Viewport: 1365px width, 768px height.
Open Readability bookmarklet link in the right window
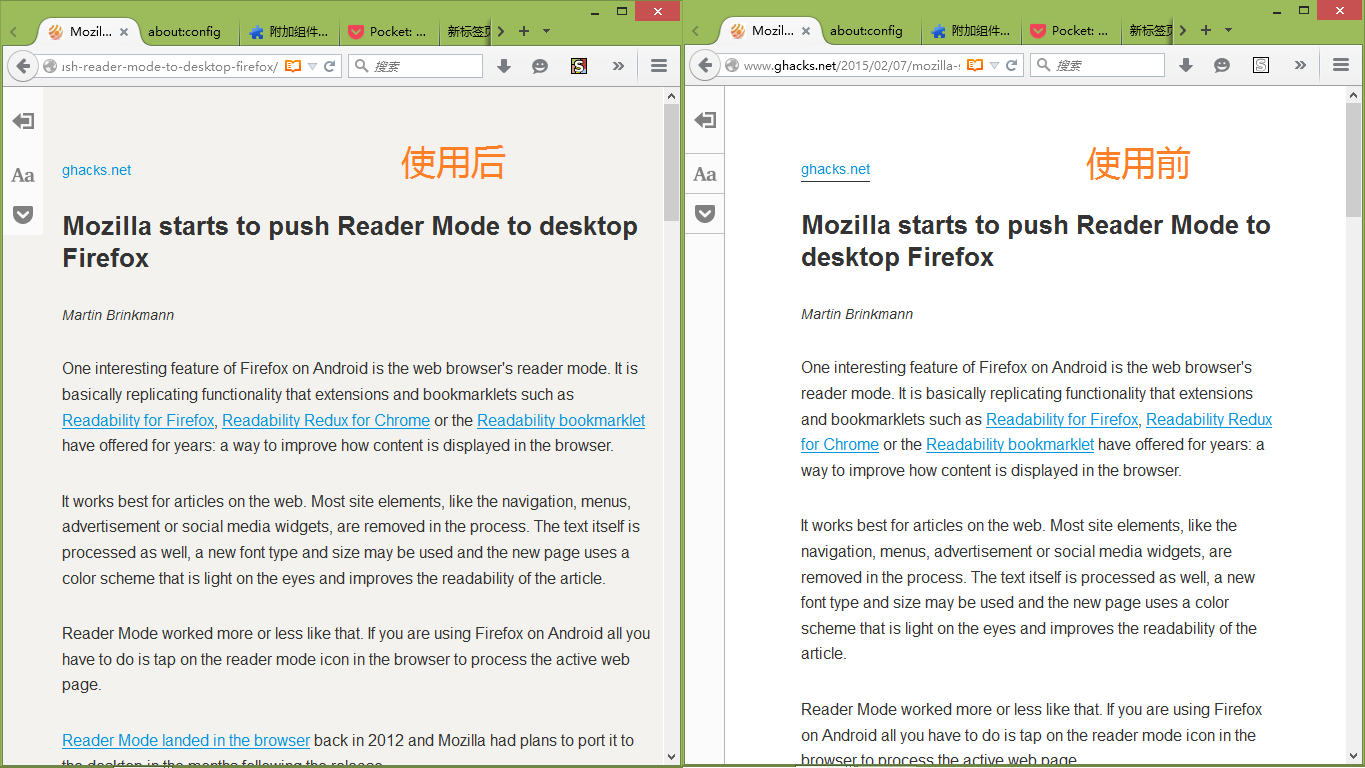[x=1010, y=444]
